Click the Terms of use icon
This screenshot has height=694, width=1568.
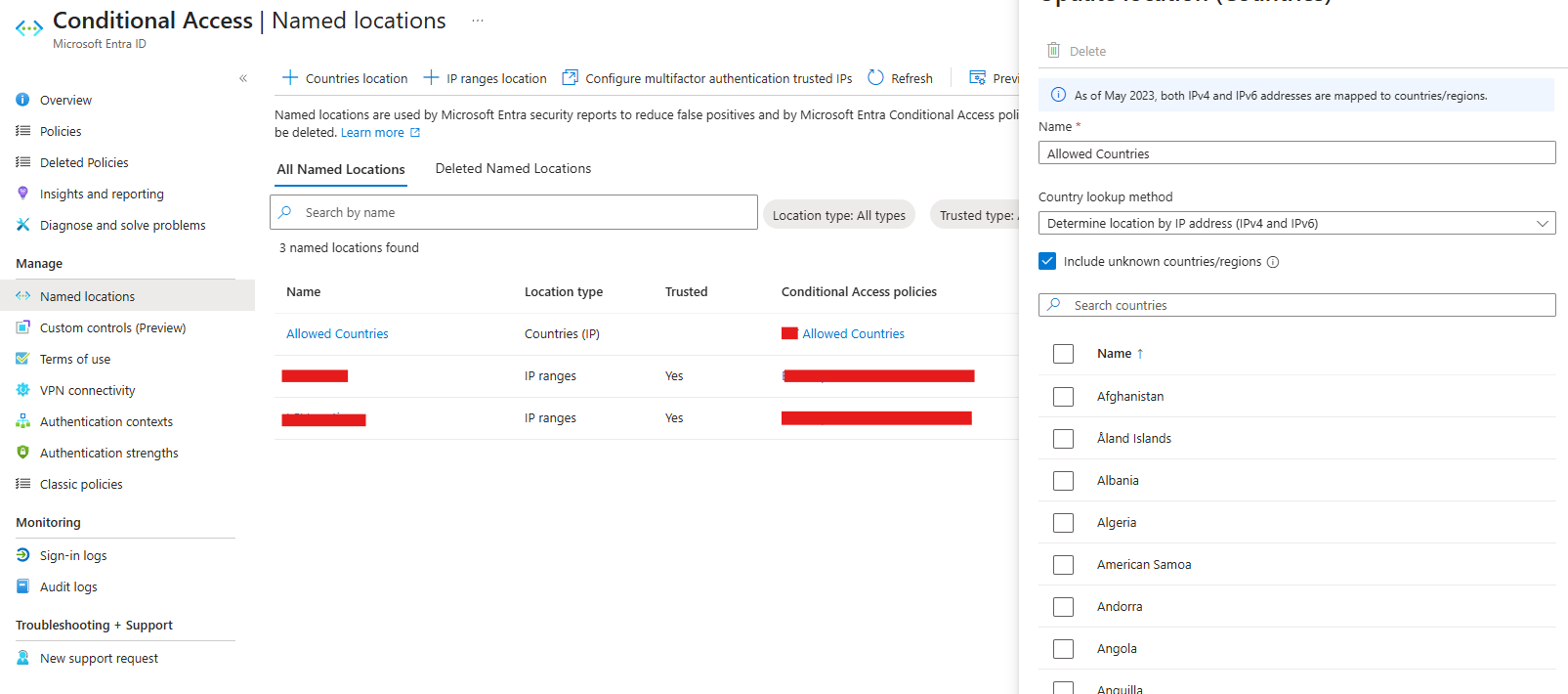tap(22, 359)
